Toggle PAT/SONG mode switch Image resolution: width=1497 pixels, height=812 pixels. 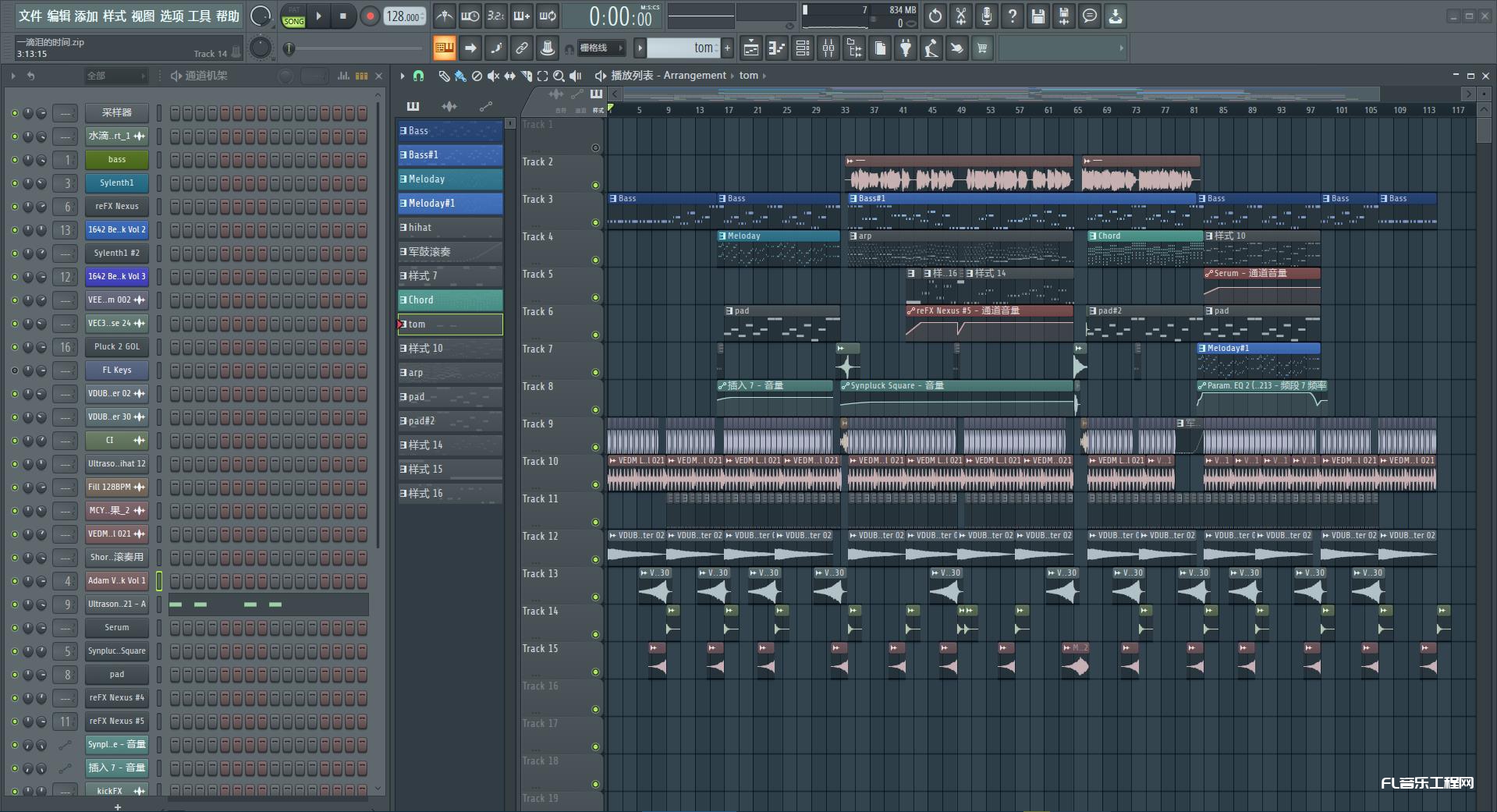[x=293, y=16]
